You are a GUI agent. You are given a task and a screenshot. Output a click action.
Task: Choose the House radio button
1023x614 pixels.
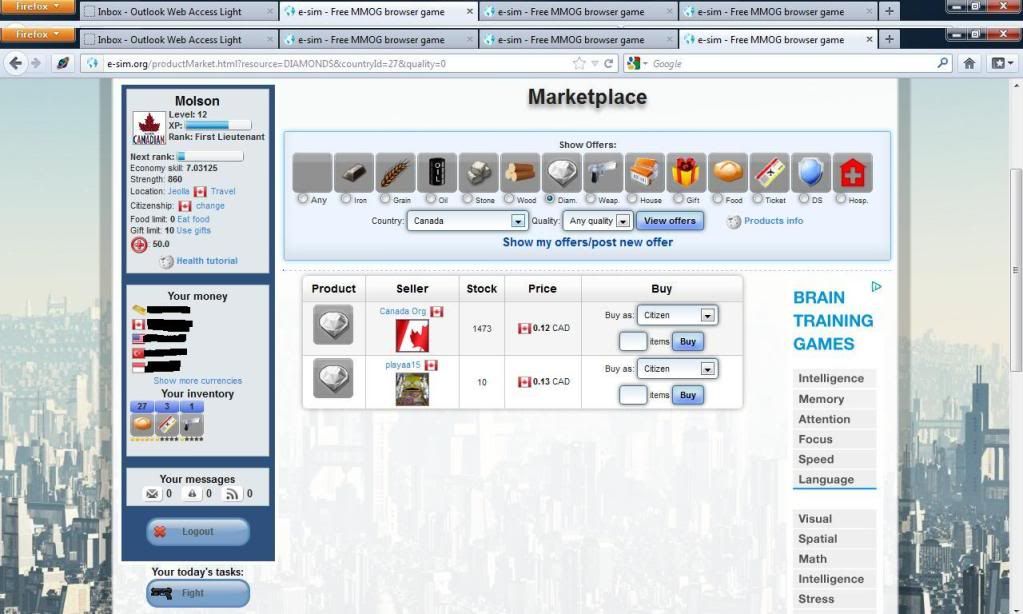634,199
